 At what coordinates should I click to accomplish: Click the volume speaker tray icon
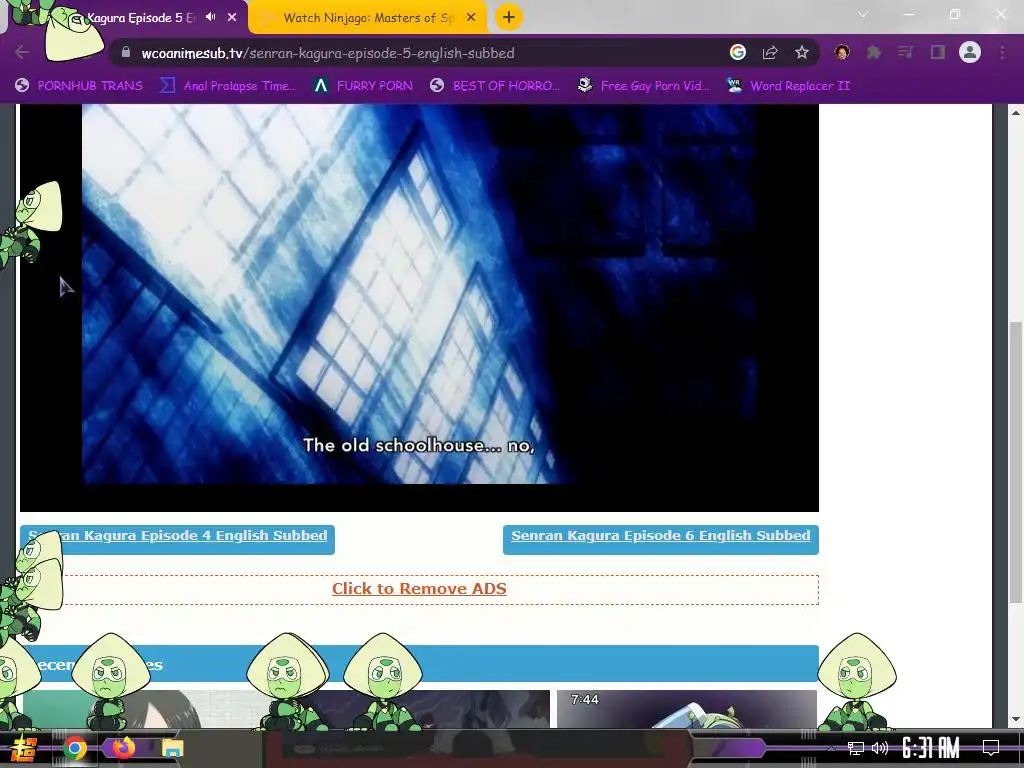880,748
